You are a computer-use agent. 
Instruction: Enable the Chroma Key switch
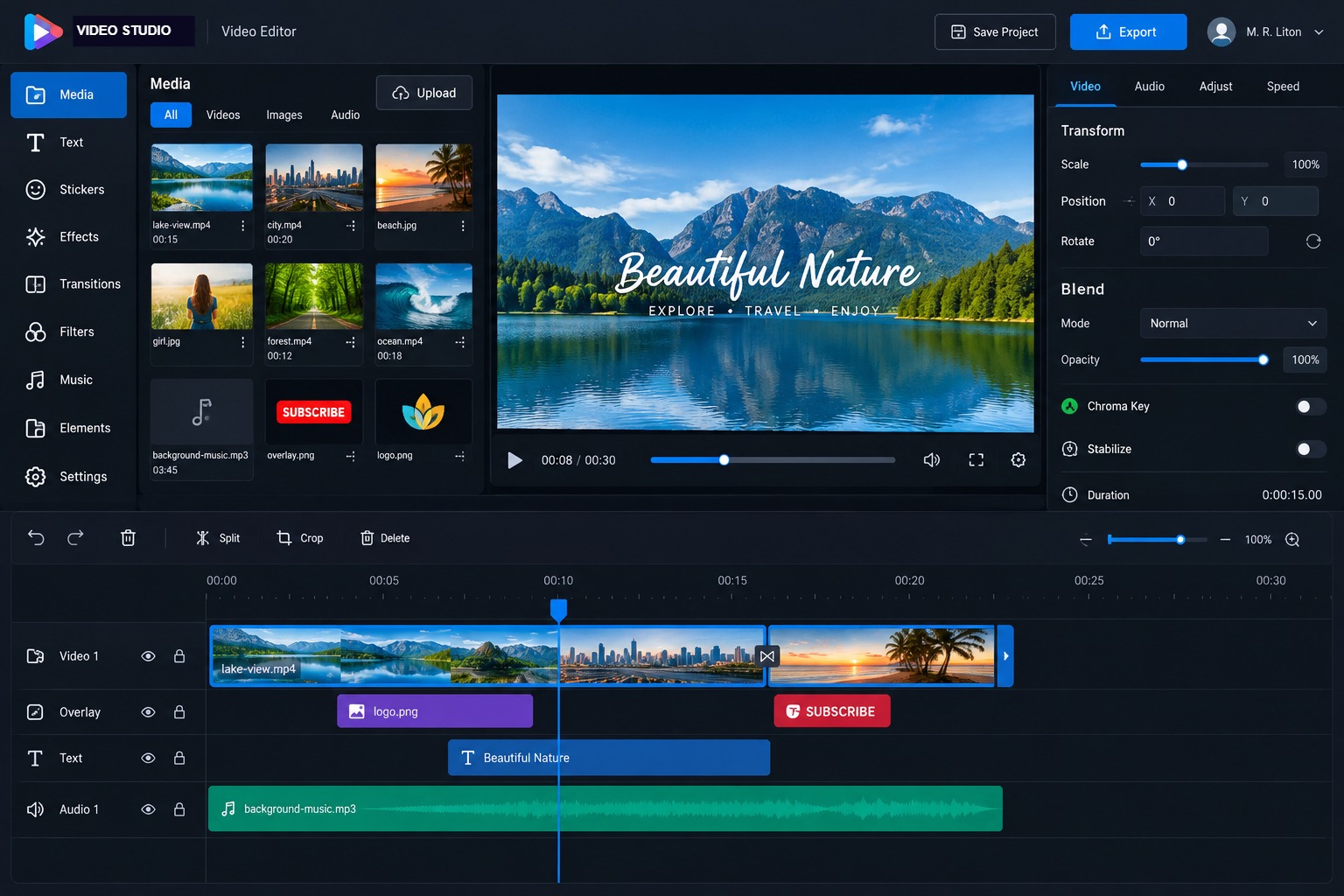pyautogui.click(x=1311, y=407)
